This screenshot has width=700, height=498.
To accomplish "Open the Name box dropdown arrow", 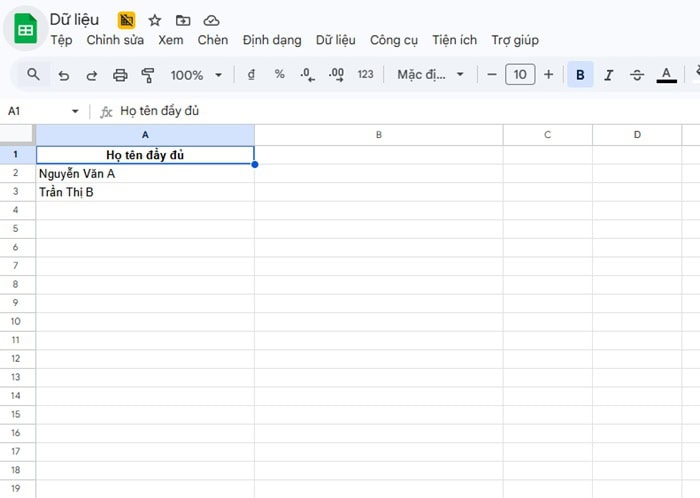I will point(75,111).
